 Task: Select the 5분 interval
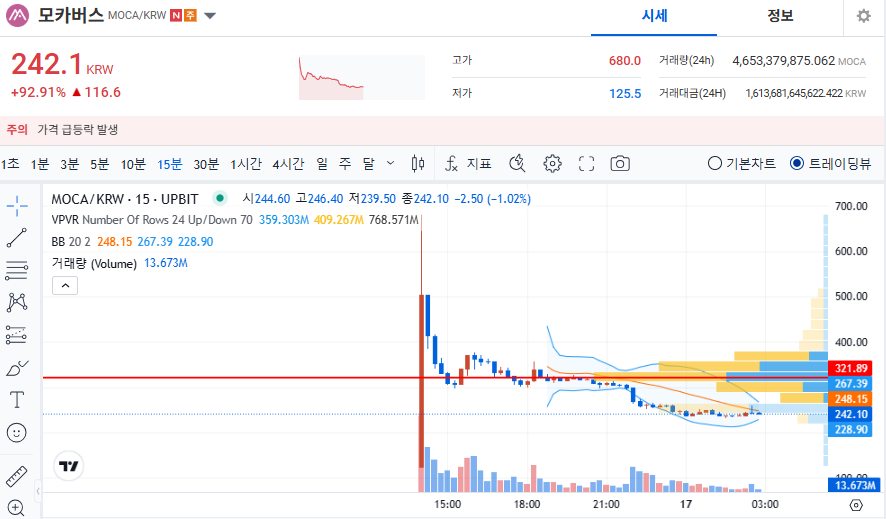[99, 164]
